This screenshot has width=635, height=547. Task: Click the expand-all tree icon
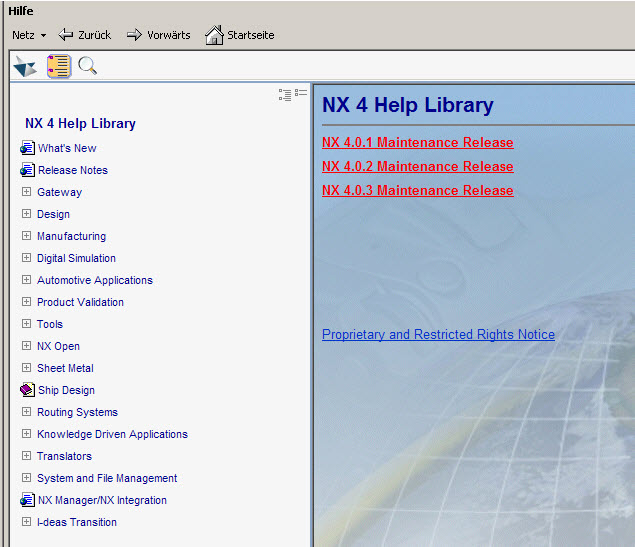click(x=285, y=95)
